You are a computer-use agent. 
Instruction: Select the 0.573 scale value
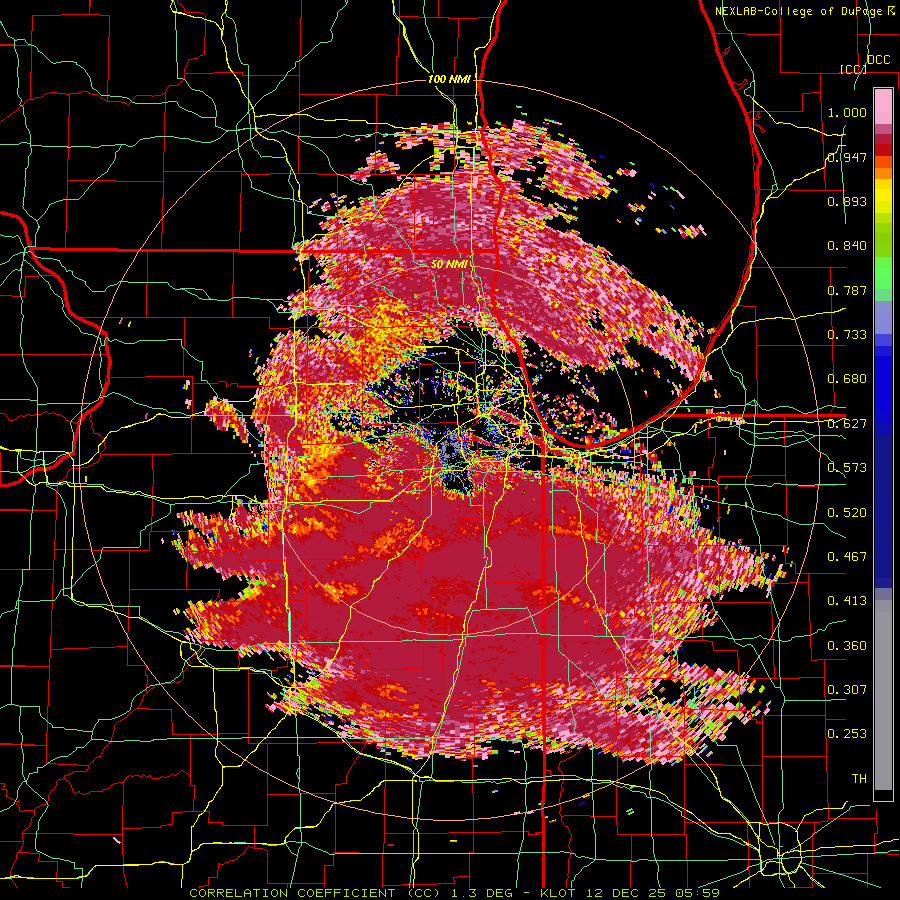847,468
